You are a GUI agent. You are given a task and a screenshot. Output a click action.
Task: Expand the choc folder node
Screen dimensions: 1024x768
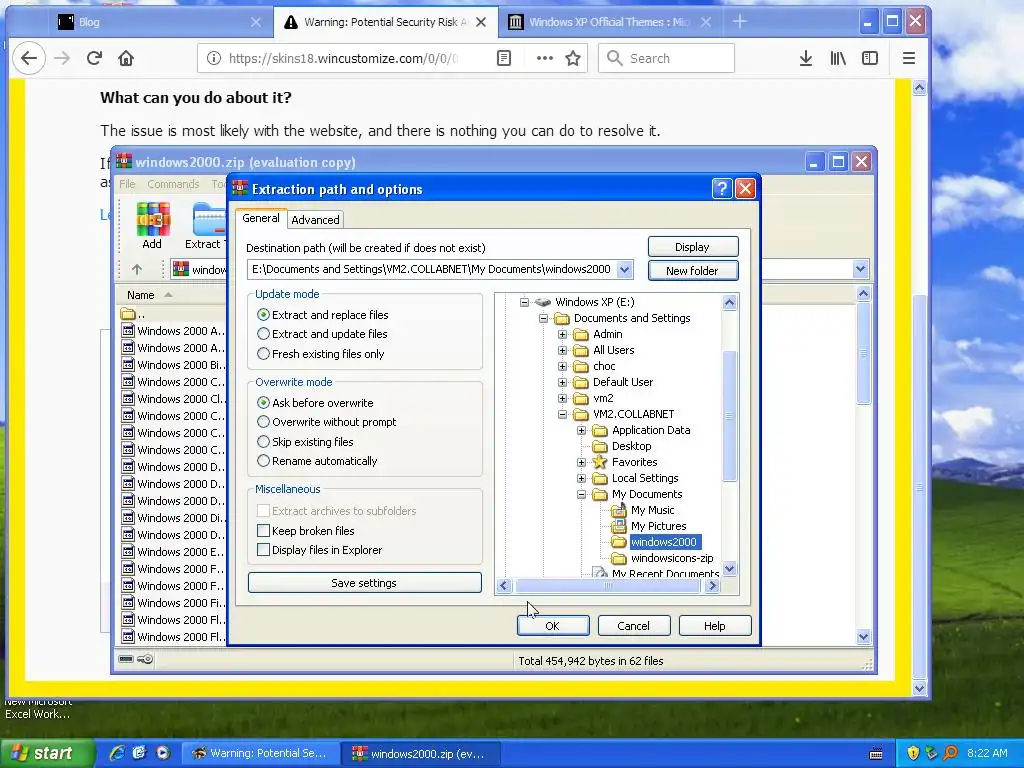pos(562,366)
